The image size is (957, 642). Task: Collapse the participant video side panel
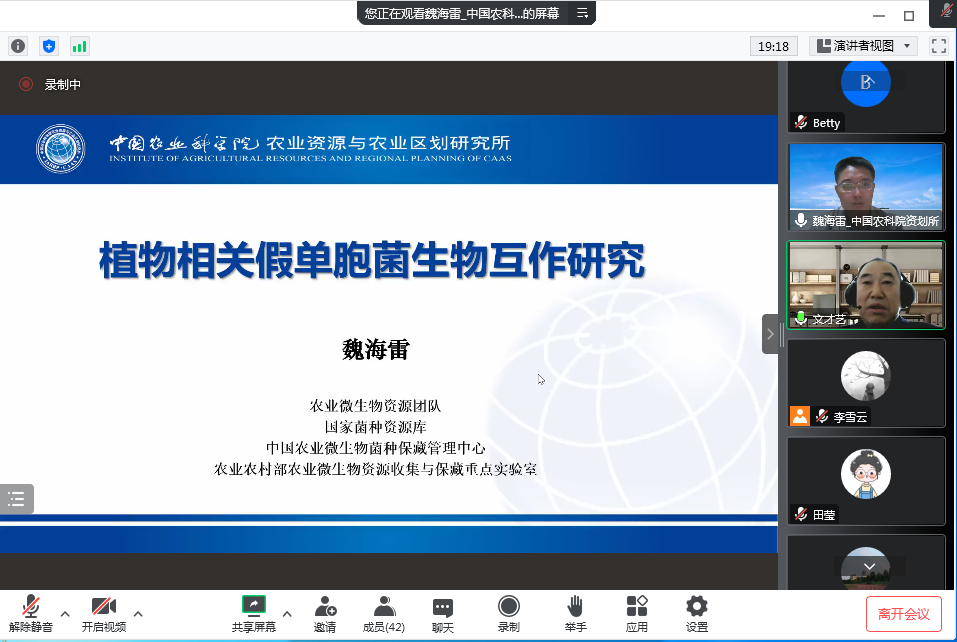pos(770,334)
